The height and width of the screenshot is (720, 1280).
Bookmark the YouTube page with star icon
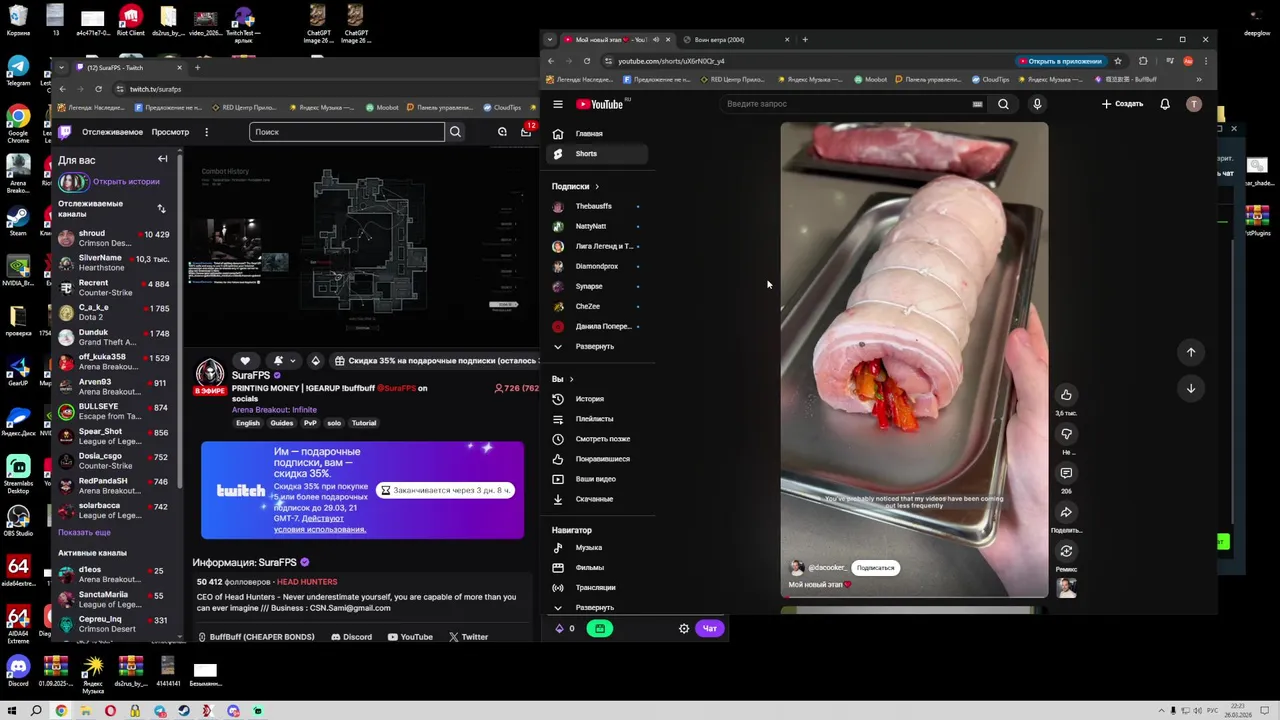point(1118,61)
